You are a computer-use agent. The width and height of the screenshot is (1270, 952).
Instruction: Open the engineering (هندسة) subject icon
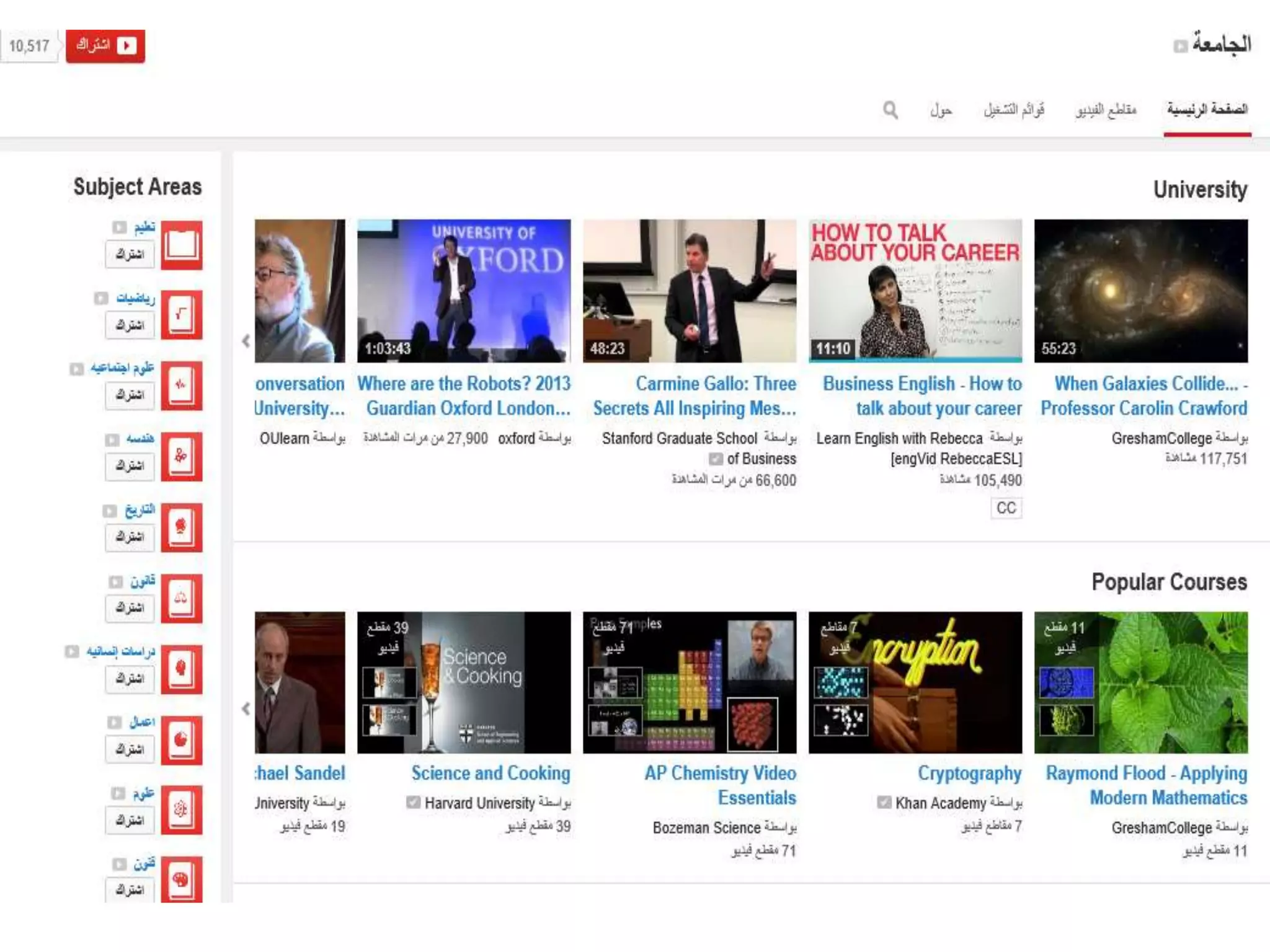pos(182,457)
